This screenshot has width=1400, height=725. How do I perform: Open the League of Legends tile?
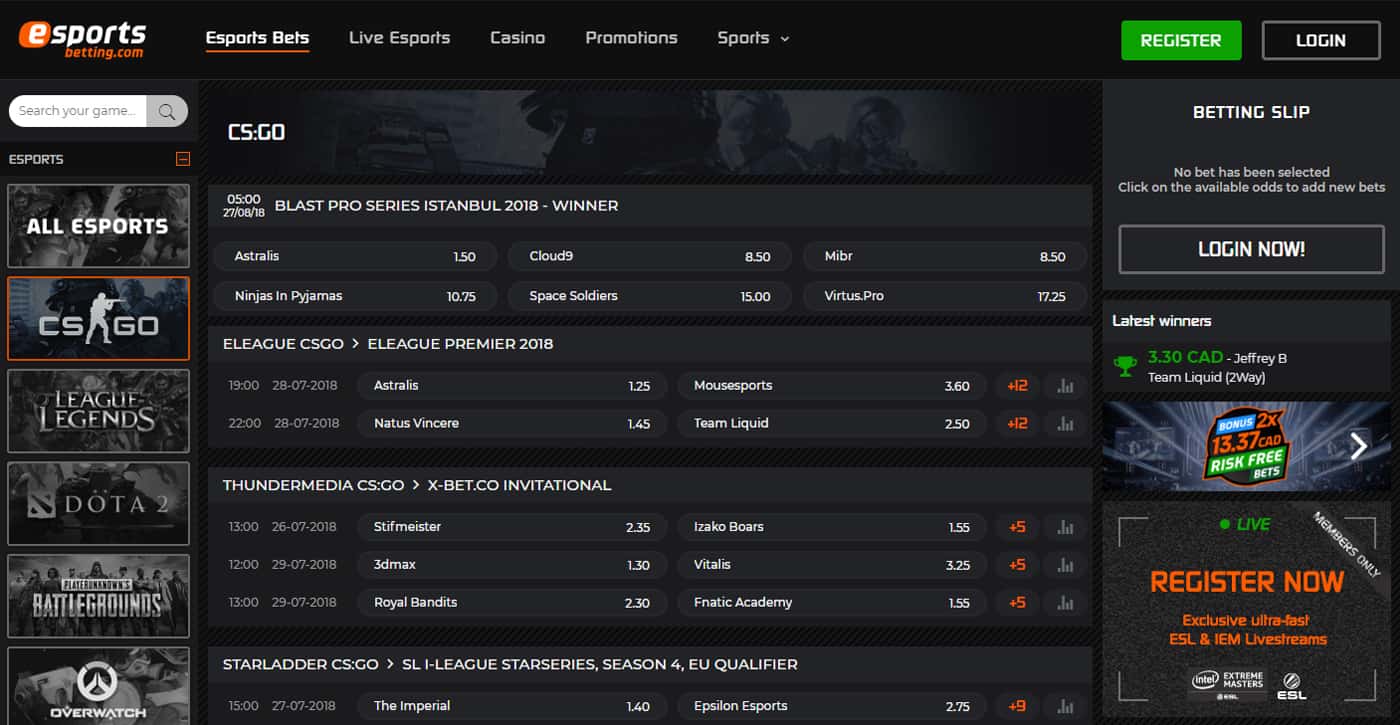tap(98, 411)
